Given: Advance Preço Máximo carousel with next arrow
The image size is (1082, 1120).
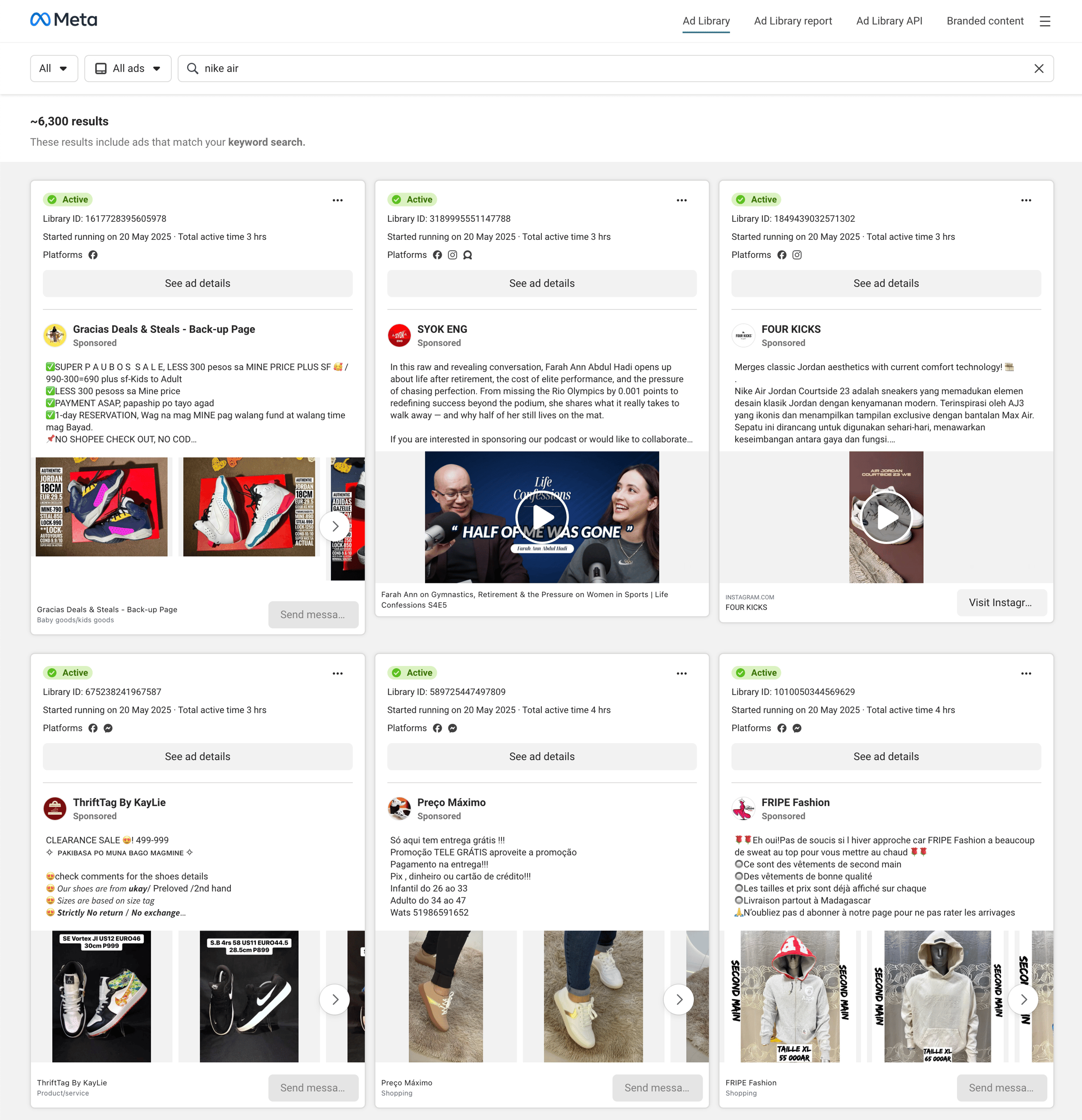Looking at the screenshot, I should (679, 1000).
